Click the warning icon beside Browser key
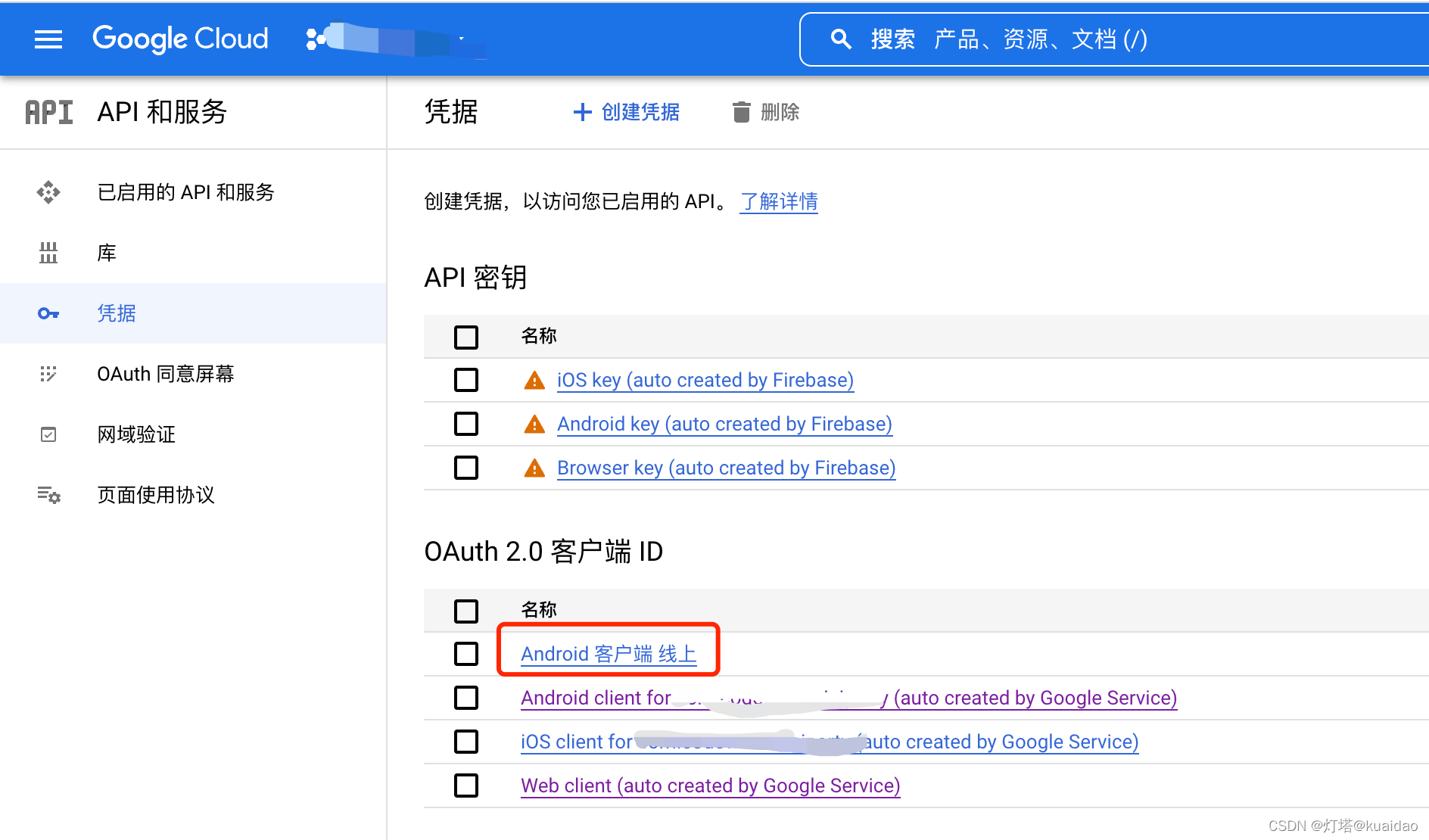Viewport: 1429px width, 840px height. tap(534, 468)
